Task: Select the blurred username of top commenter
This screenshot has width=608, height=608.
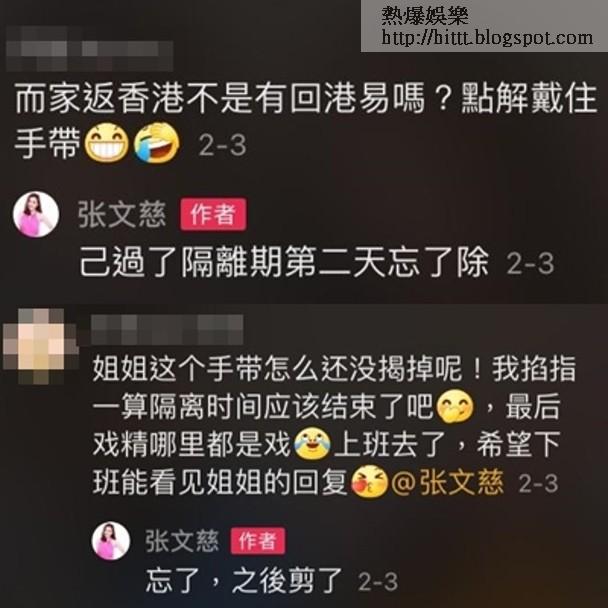Action: click(x=89, y=48)
